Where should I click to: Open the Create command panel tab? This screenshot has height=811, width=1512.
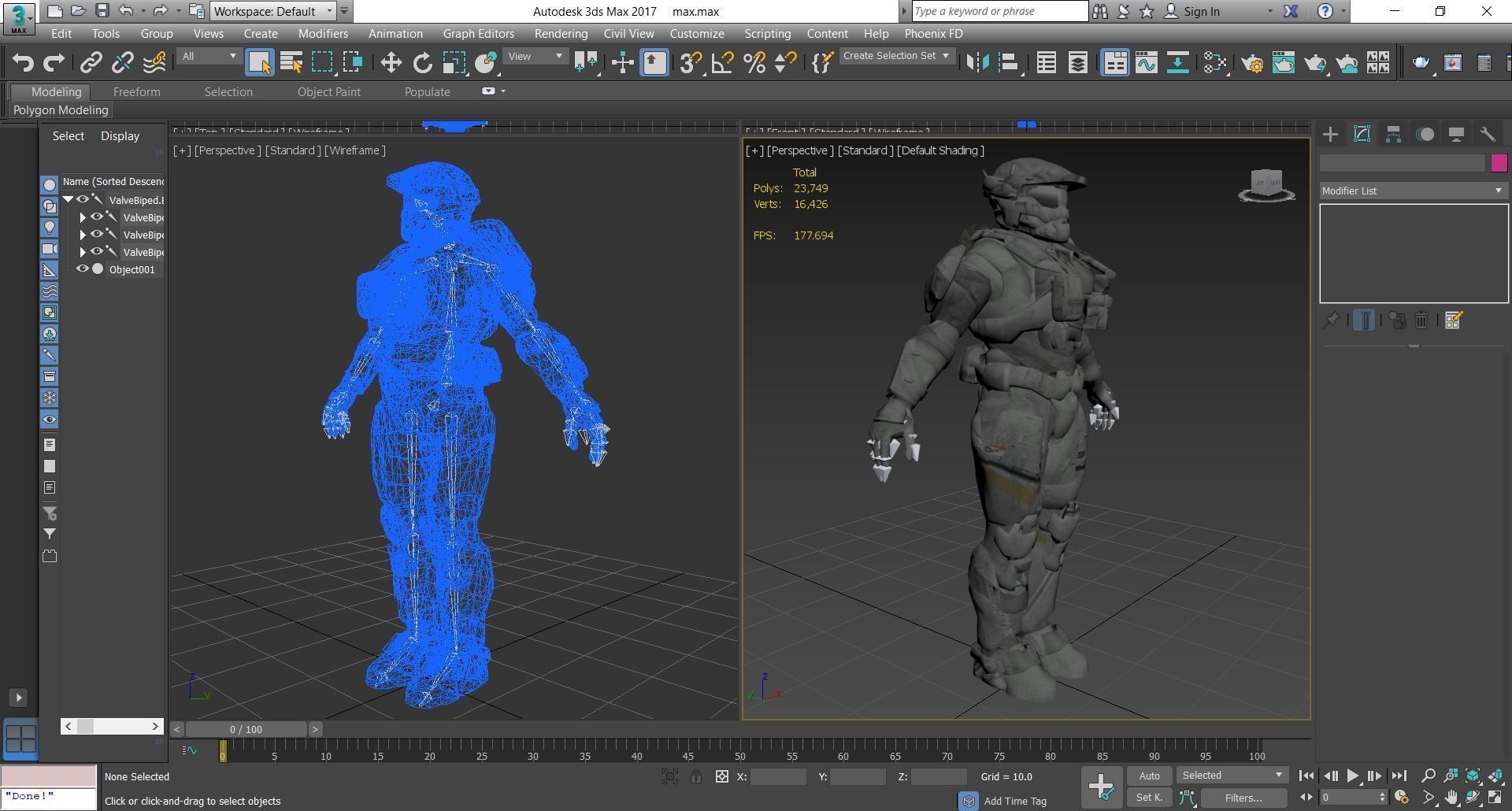coord(1330,135)
